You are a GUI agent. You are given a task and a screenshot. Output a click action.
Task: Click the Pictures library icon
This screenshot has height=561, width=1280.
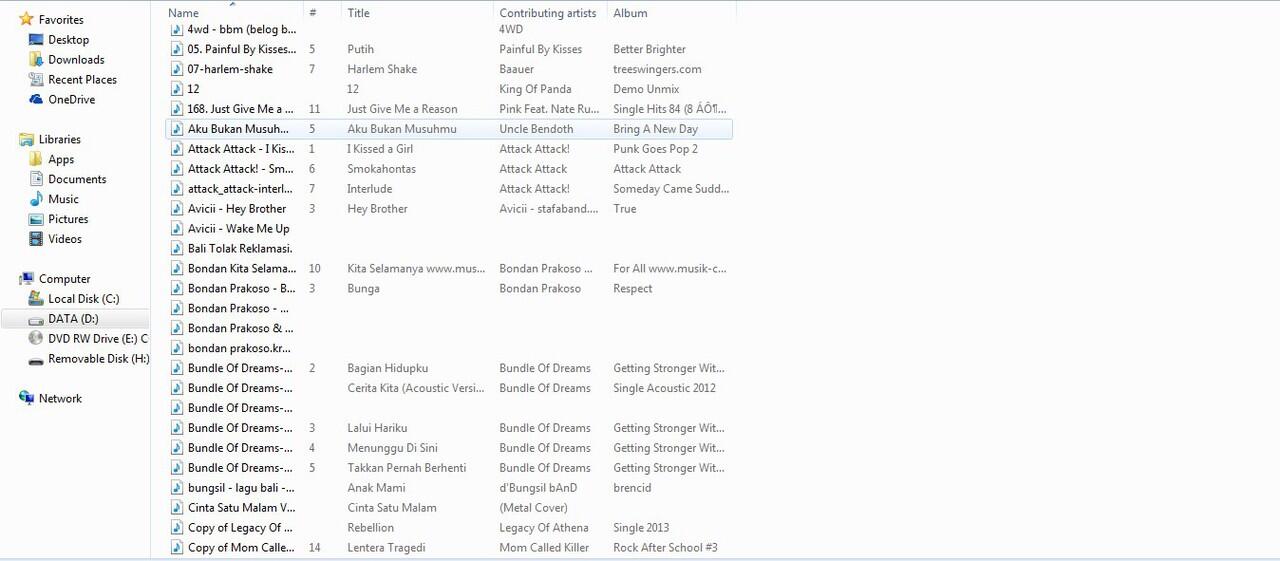(36, 219)
